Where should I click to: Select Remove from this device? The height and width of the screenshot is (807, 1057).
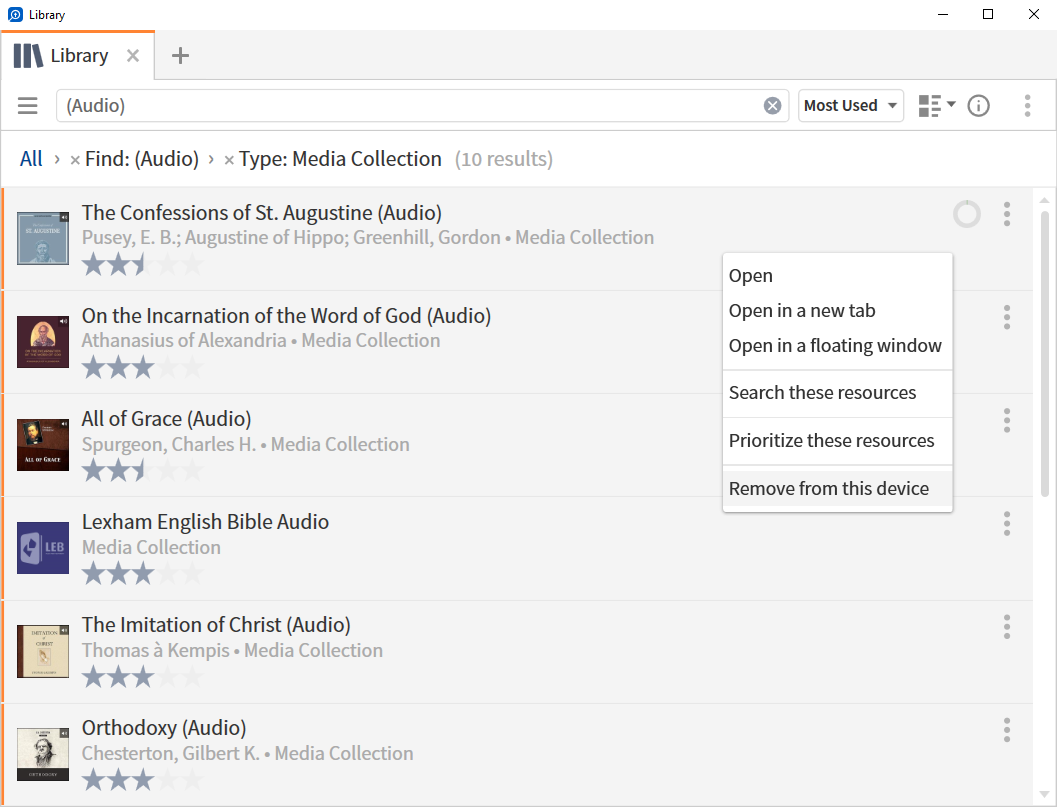(837, 489)
